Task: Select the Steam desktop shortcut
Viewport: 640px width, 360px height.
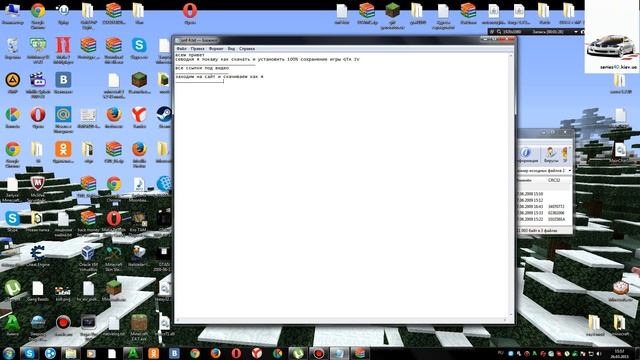Action: 164,118
